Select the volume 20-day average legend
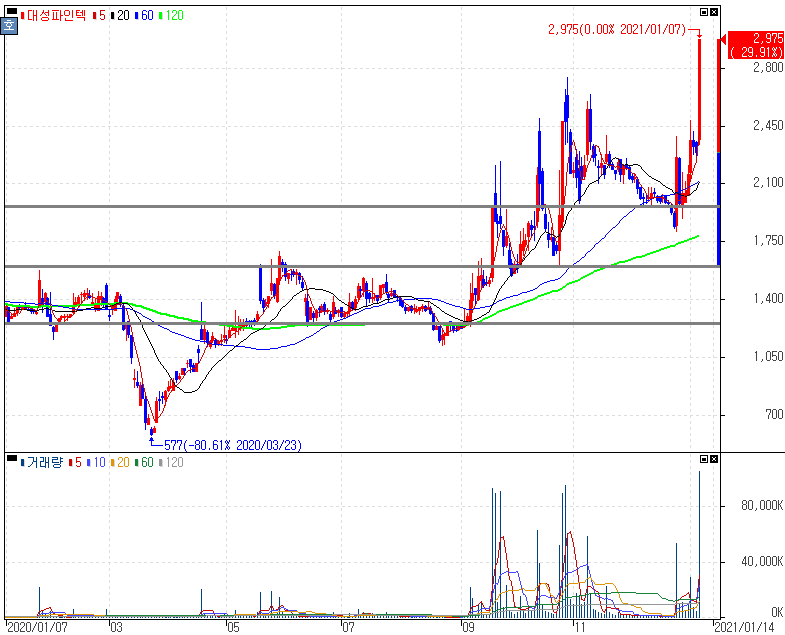This screenshot has width=785, height=635. click(120, 462)
